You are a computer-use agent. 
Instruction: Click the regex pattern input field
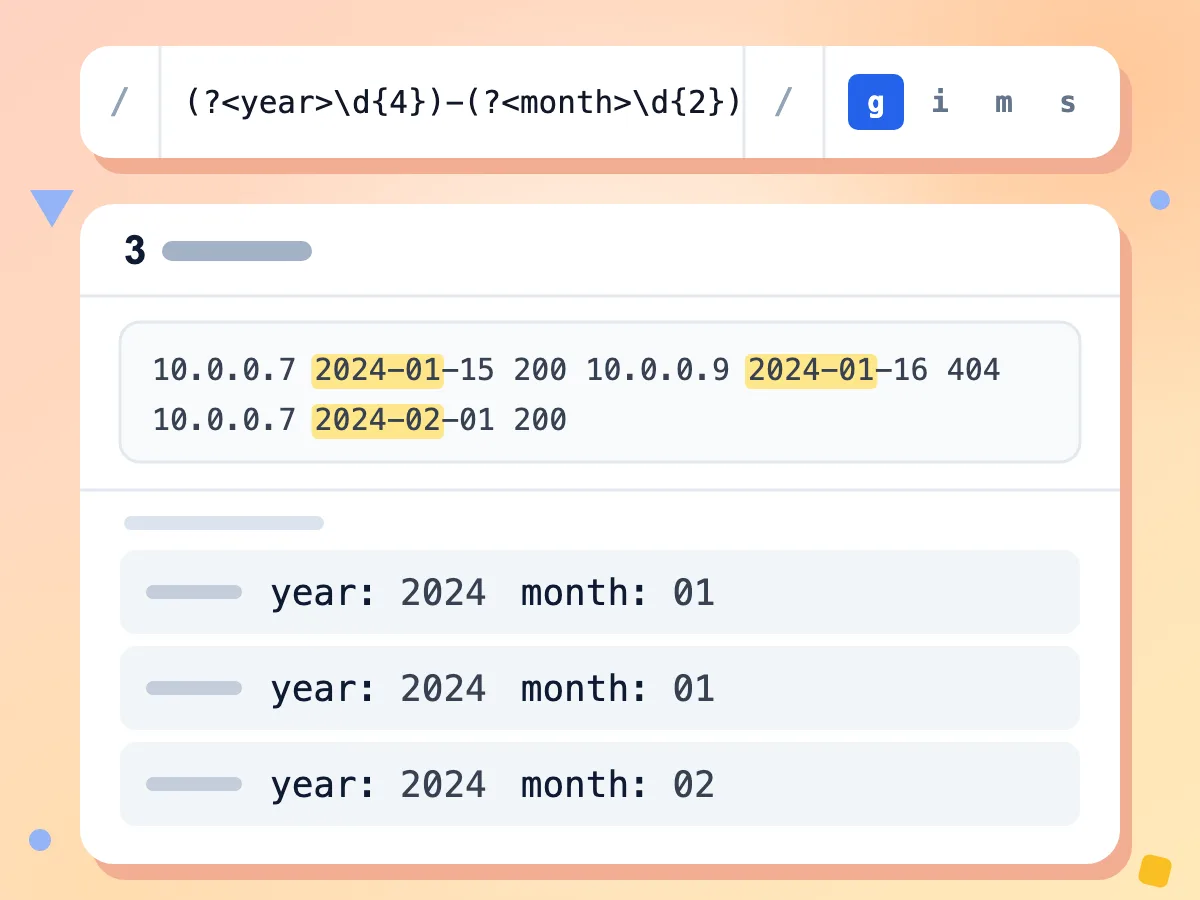tap(452, 102)
